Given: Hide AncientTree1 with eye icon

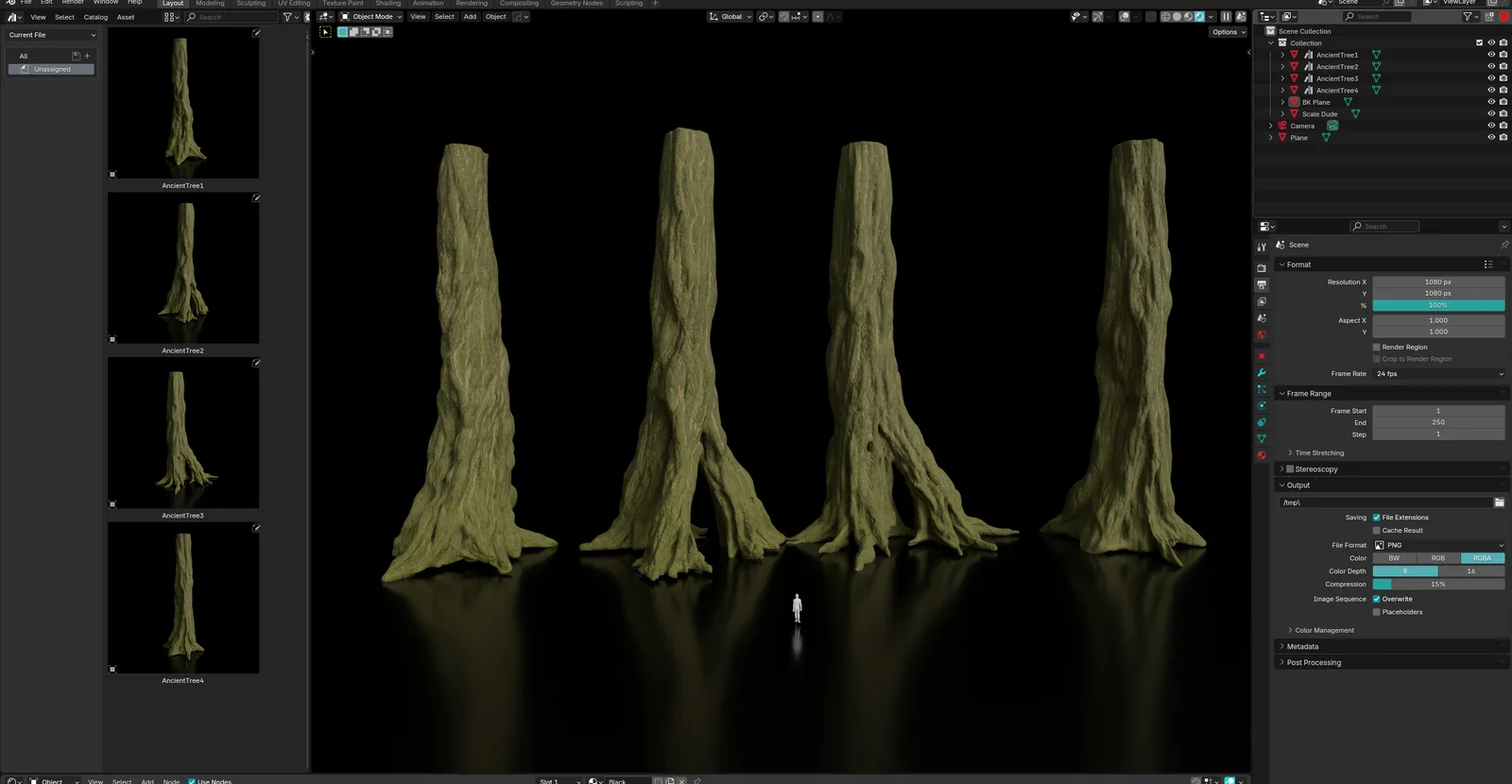Looking at the screenshot, I should [1491, 55].
